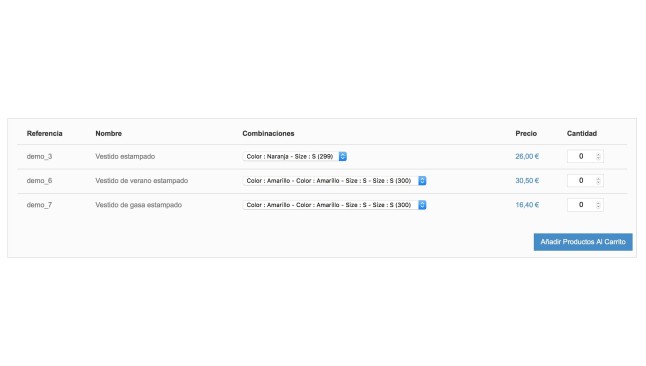Click the price 30,50 €
Image resolution: width=646 pixels, height=366 pixels.
(x=527, y=181)
